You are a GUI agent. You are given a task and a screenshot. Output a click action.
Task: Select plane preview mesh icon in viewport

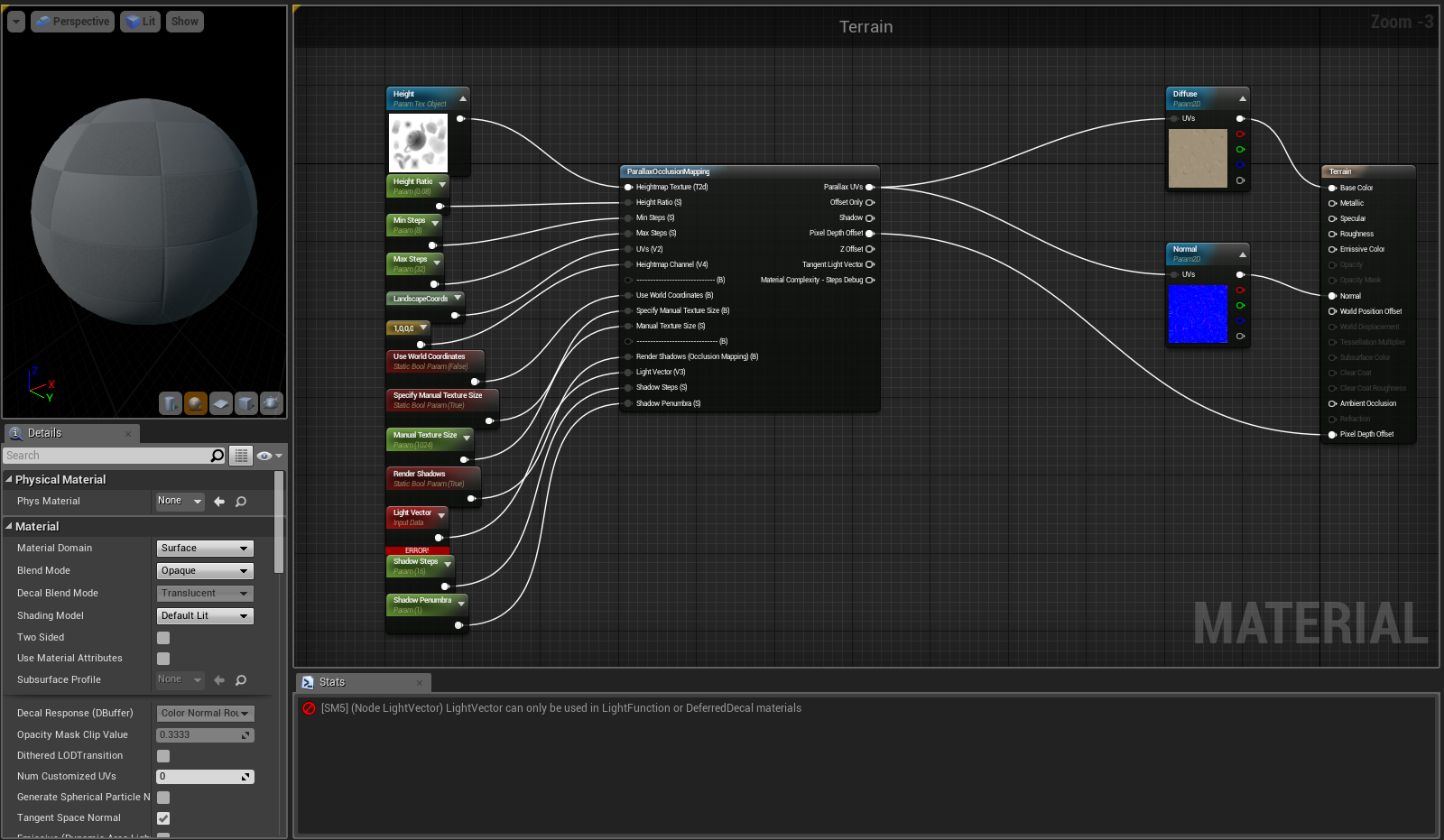[x=221, y=403]
